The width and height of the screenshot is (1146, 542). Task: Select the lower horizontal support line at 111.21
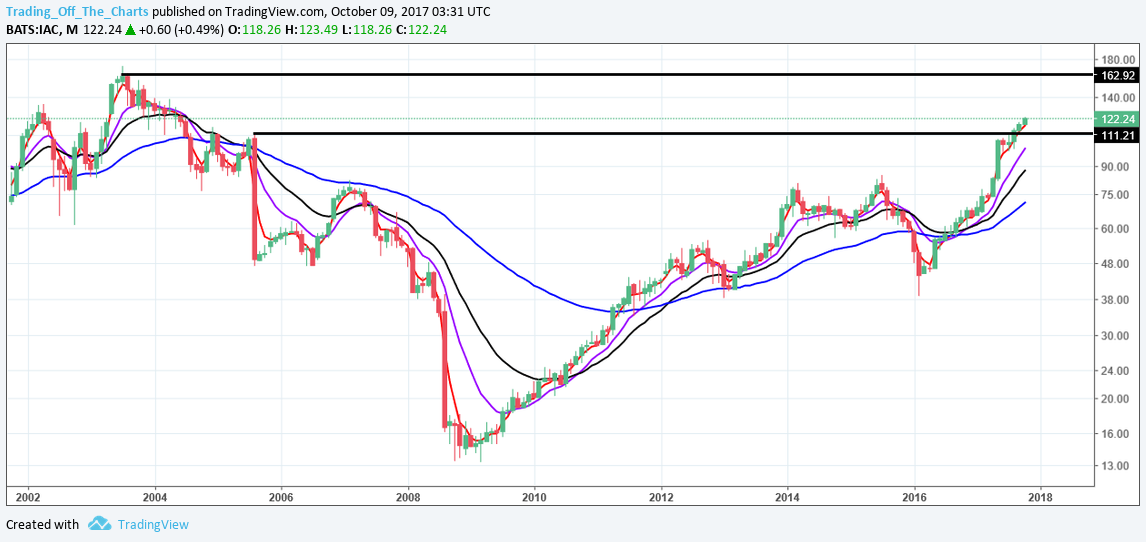pos(672,134)
